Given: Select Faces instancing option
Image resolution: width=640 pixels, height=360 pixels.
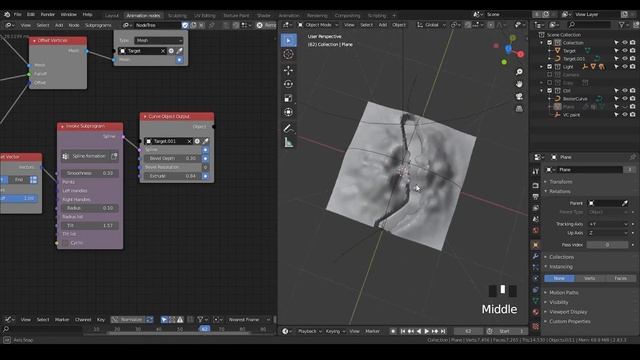Looking at the screenshot, I should coord(620,278).
